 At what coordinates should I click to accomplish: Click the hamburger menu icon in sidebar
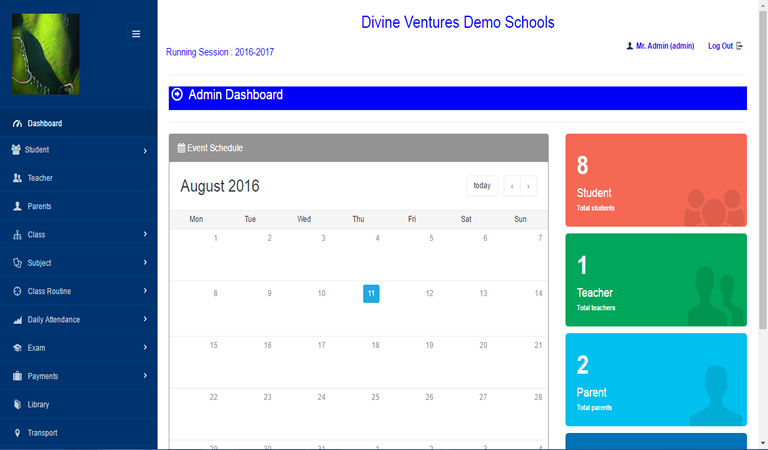[136, 34]
